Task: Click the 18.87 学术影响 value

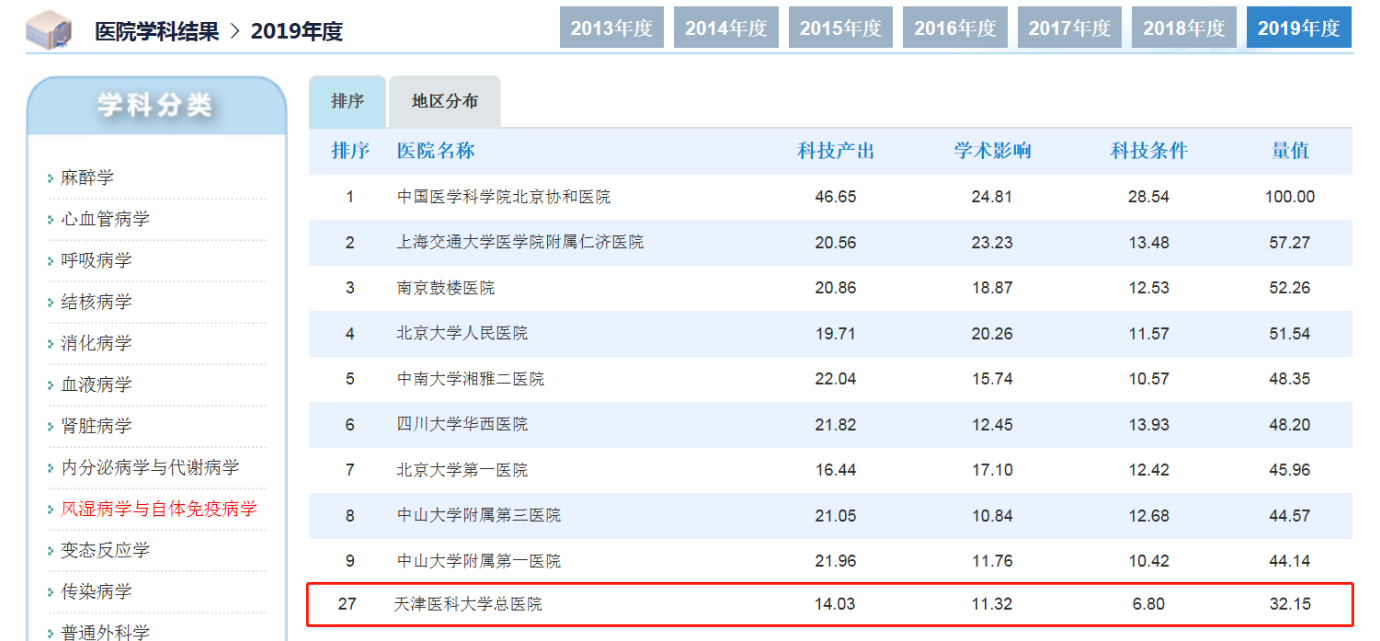Action: pyautogui.click(x=992, y=288)
